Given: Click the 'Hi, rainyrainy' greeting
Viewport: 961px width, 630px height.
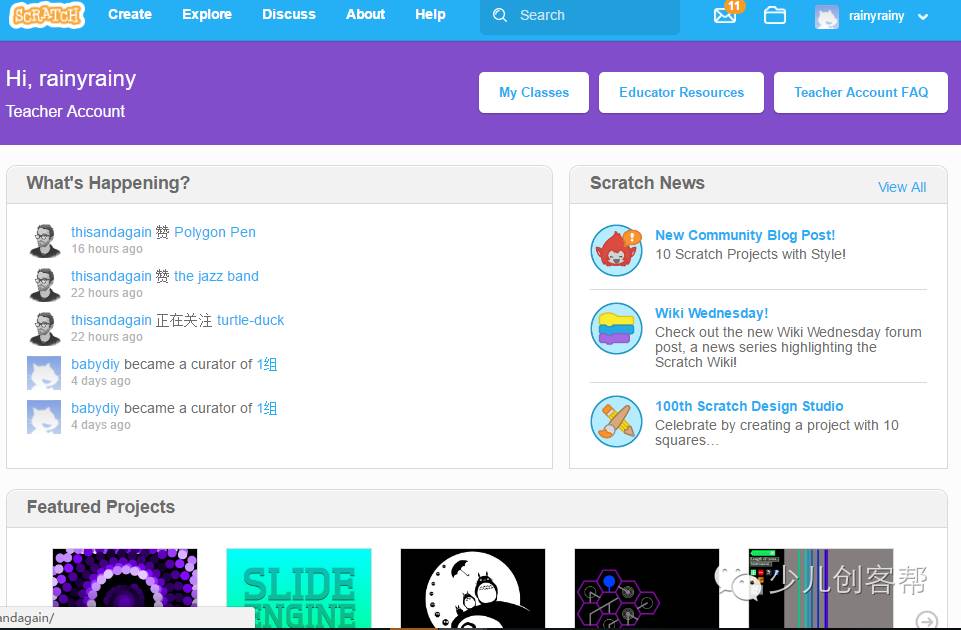Looking at the screenshot, I should [x=71, y=78].
